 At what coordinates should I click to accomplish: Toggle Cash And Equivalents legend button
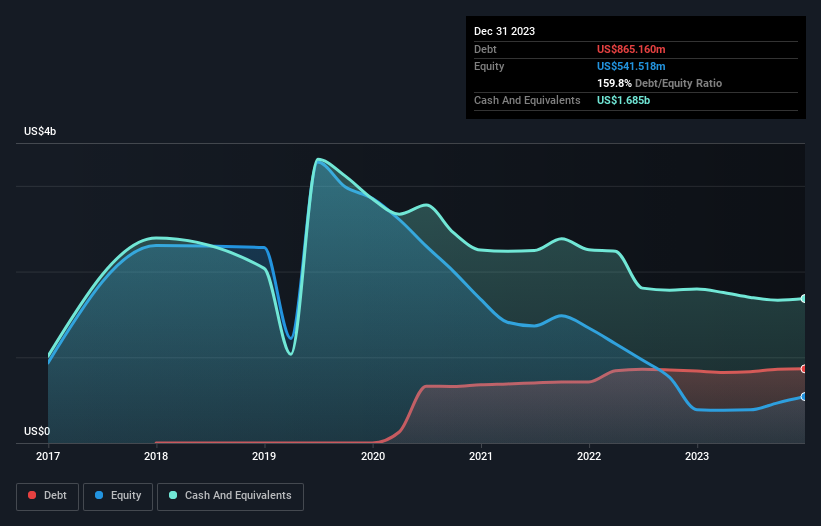pos(230,496)
